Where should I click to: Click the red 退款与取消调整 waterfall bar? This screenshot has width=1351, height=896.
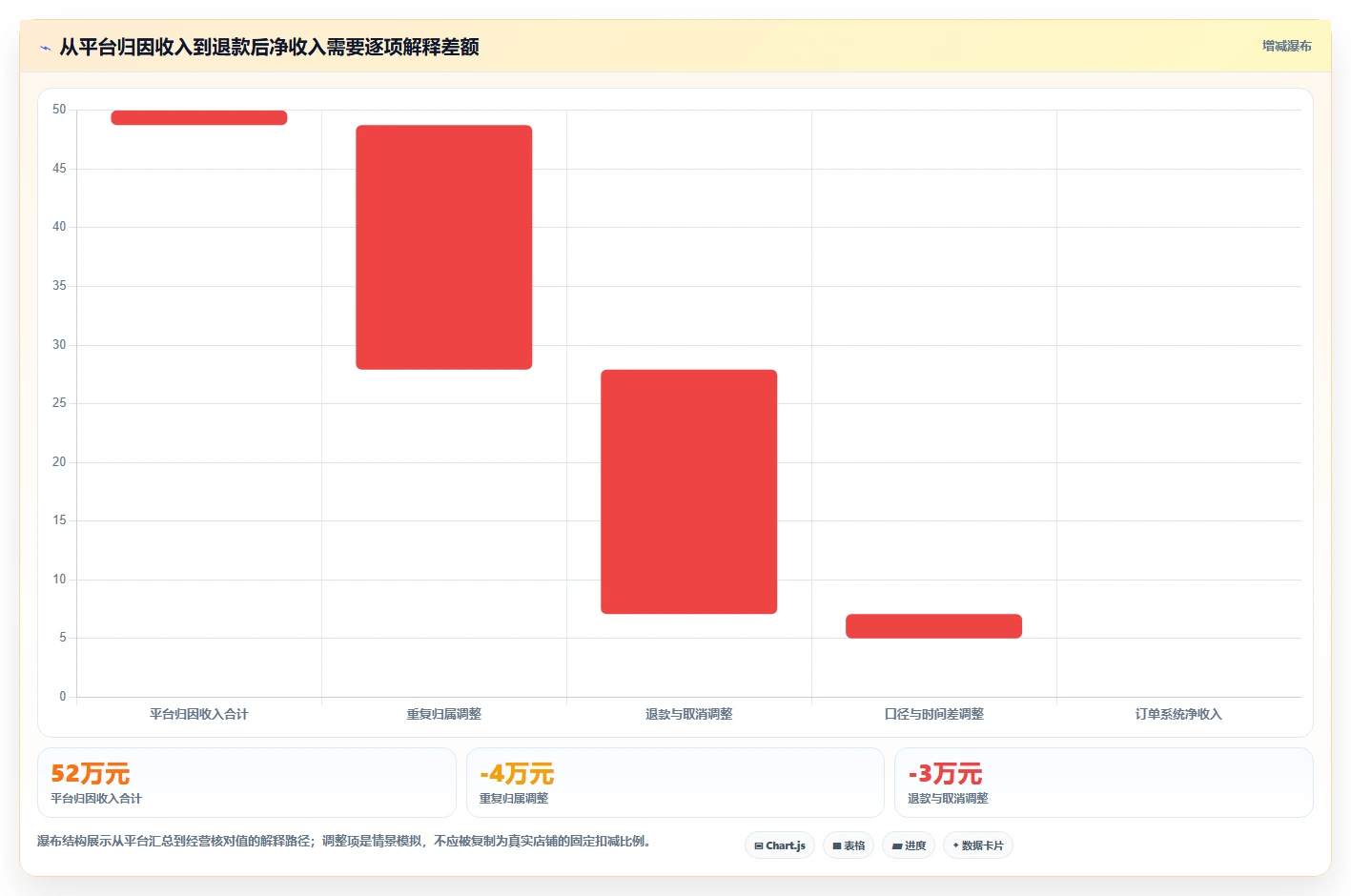(688, 492)
